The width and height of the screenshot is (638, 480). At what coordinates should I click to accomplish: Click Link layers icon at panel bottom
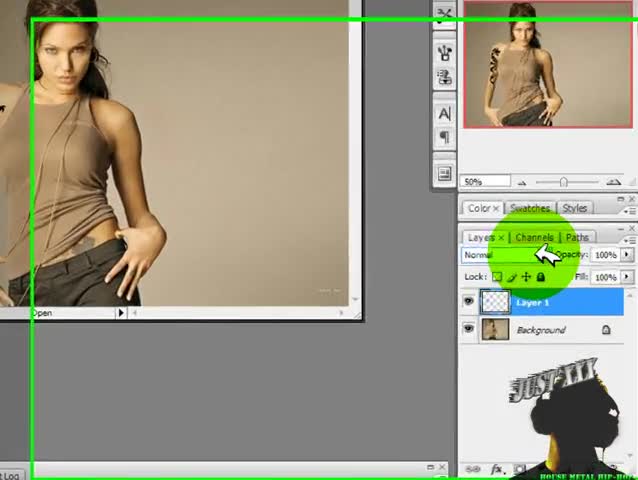[x=472, y=469]
